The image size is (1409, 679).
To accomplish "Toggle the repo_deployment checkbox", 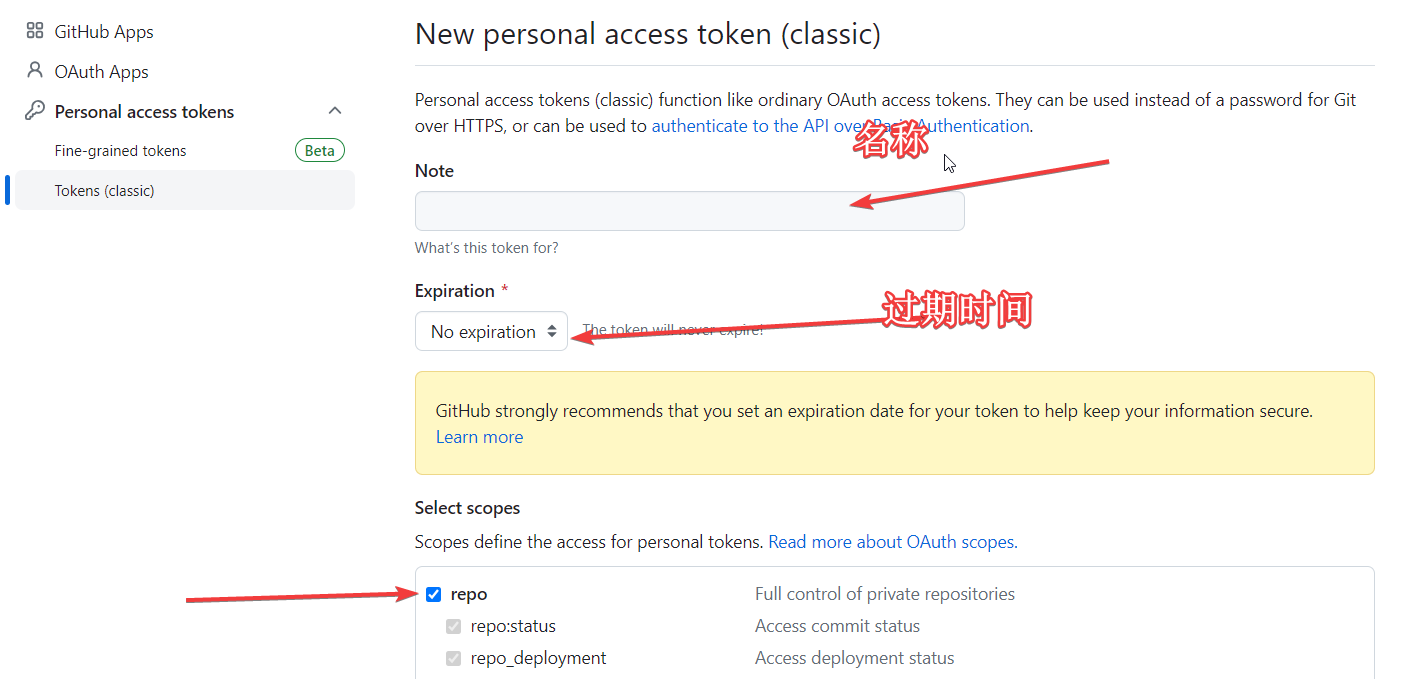I will point(453,658).
